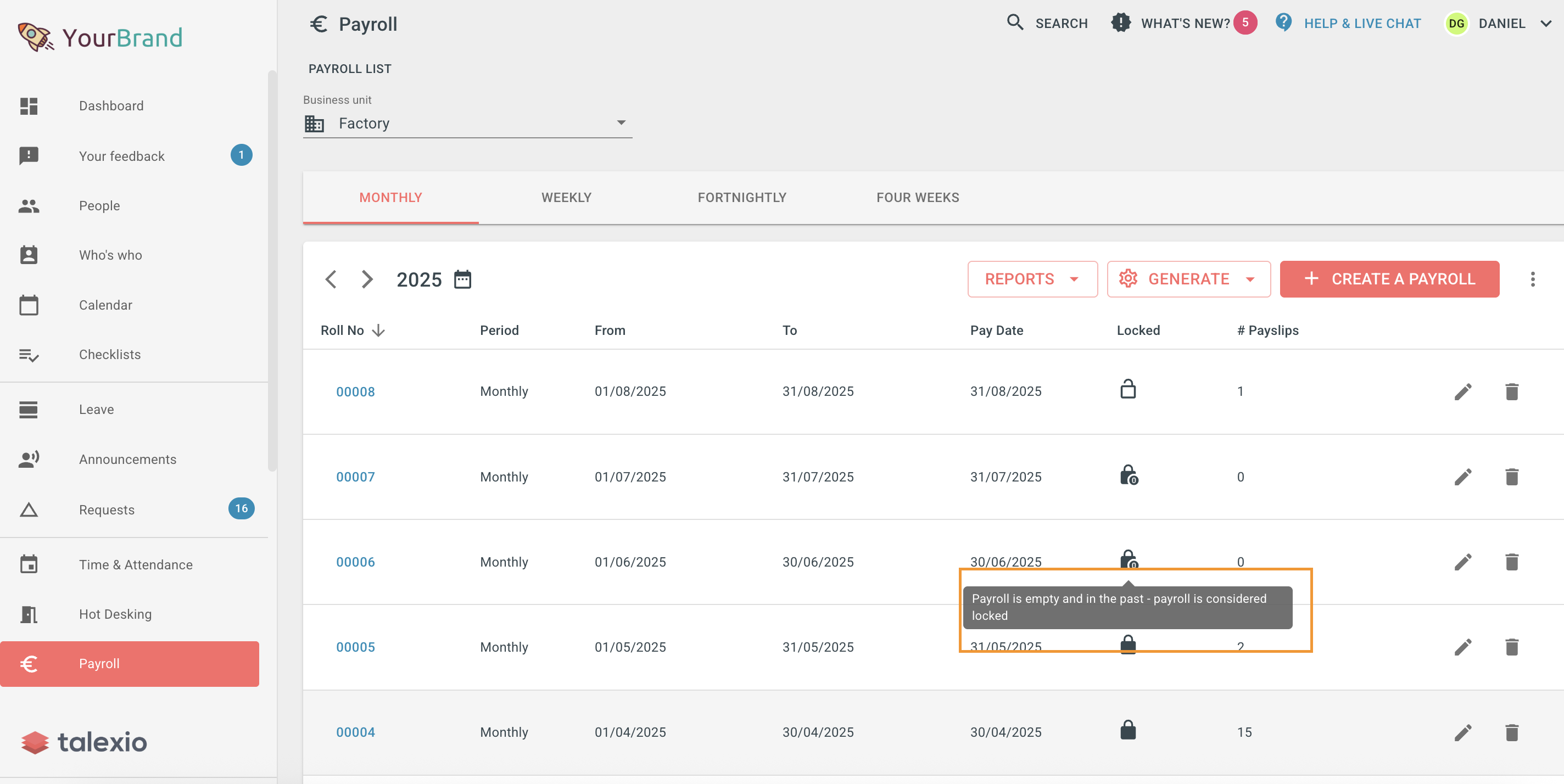Click the search magnifier icon
The image size is (1564, 784).
tap(1014, 23)
